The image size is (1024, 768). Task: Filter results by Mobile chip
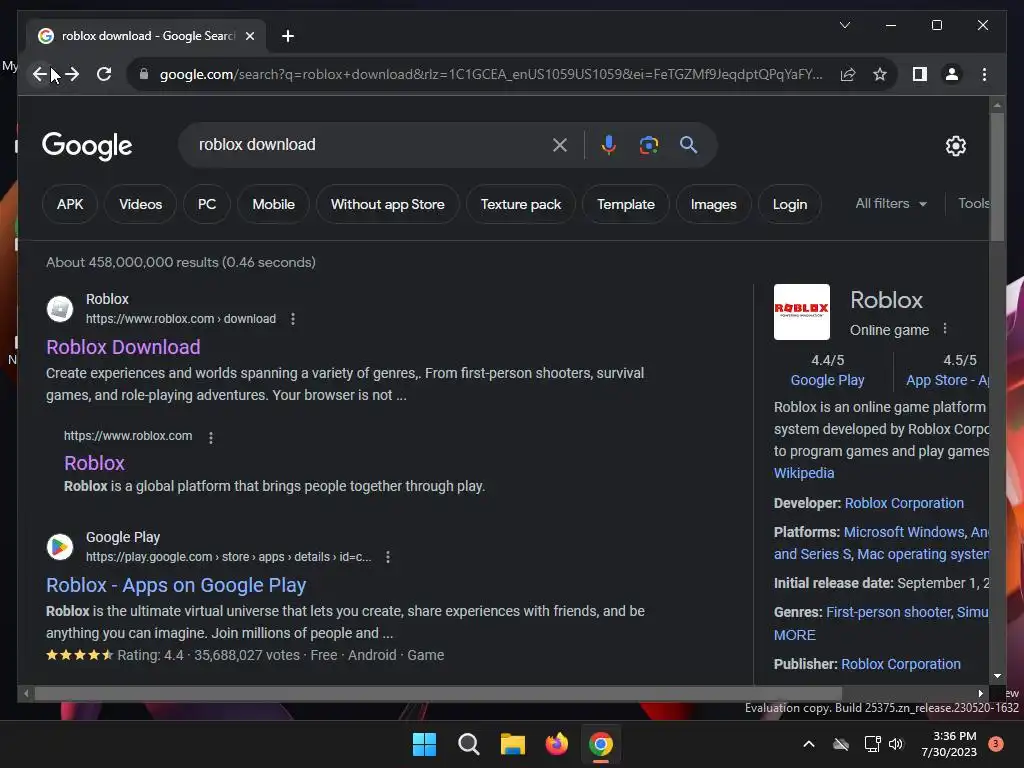pos(274,204)
